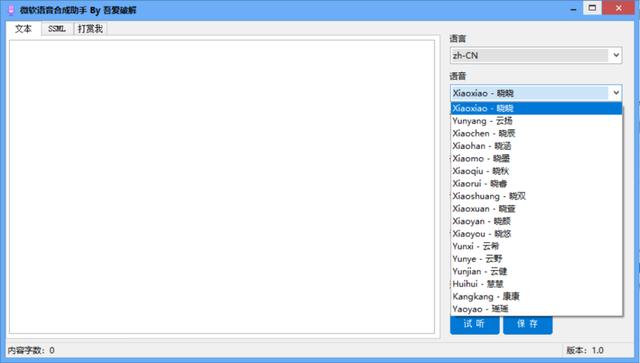Viewport: 640px width, 363px height.
Task: Open the language zh-CN dropdown arrow
Action: tap(616, 55)
